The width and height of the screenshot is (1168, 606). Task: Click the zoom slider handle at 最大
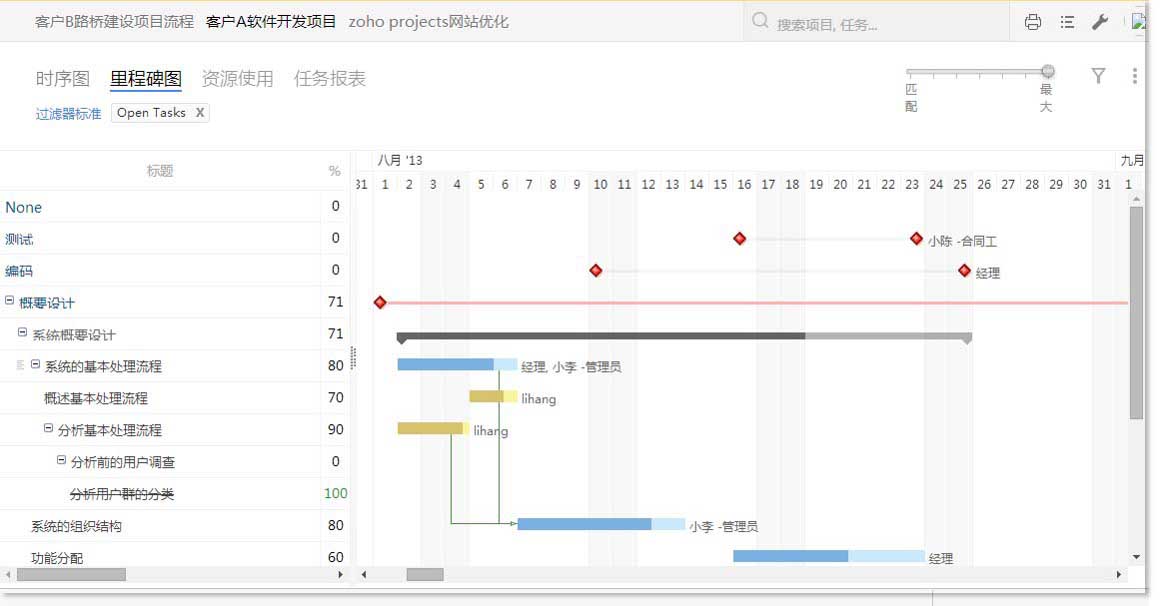(1048, 71)
